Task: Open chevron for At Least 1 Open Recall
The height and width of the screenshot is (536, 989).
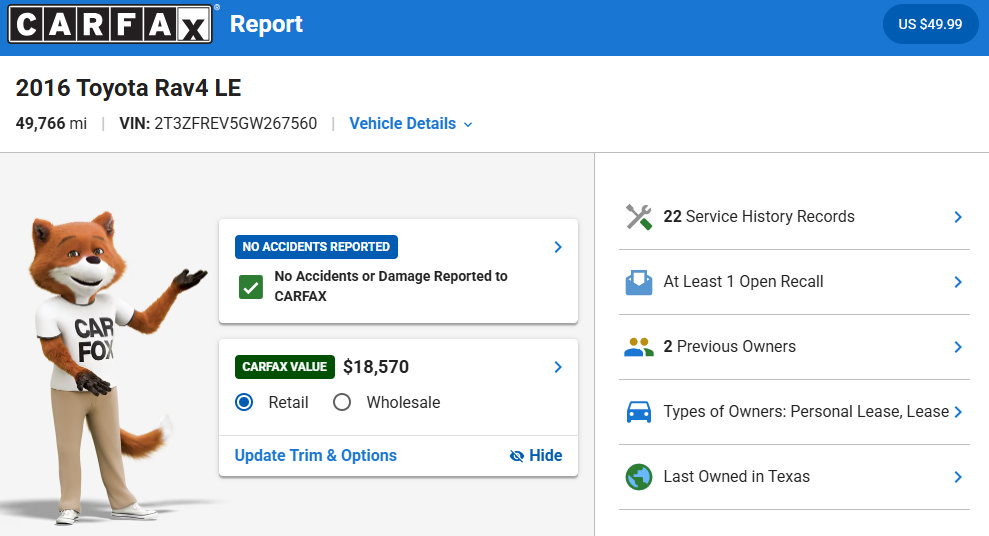Action: pyautogui.click(x=957, y=282)
